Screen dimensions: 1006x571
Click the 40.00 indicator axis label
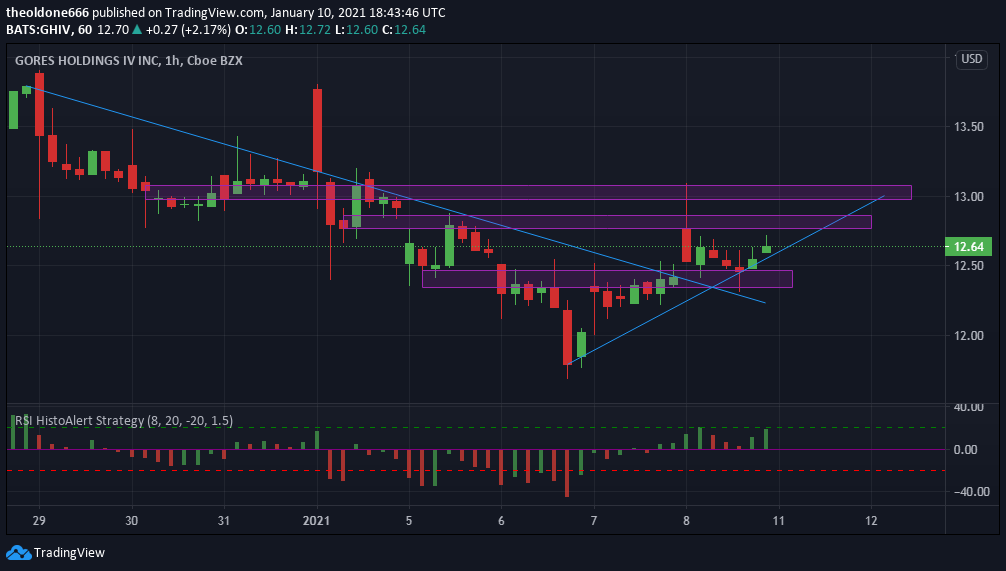(x=968, y=407)
